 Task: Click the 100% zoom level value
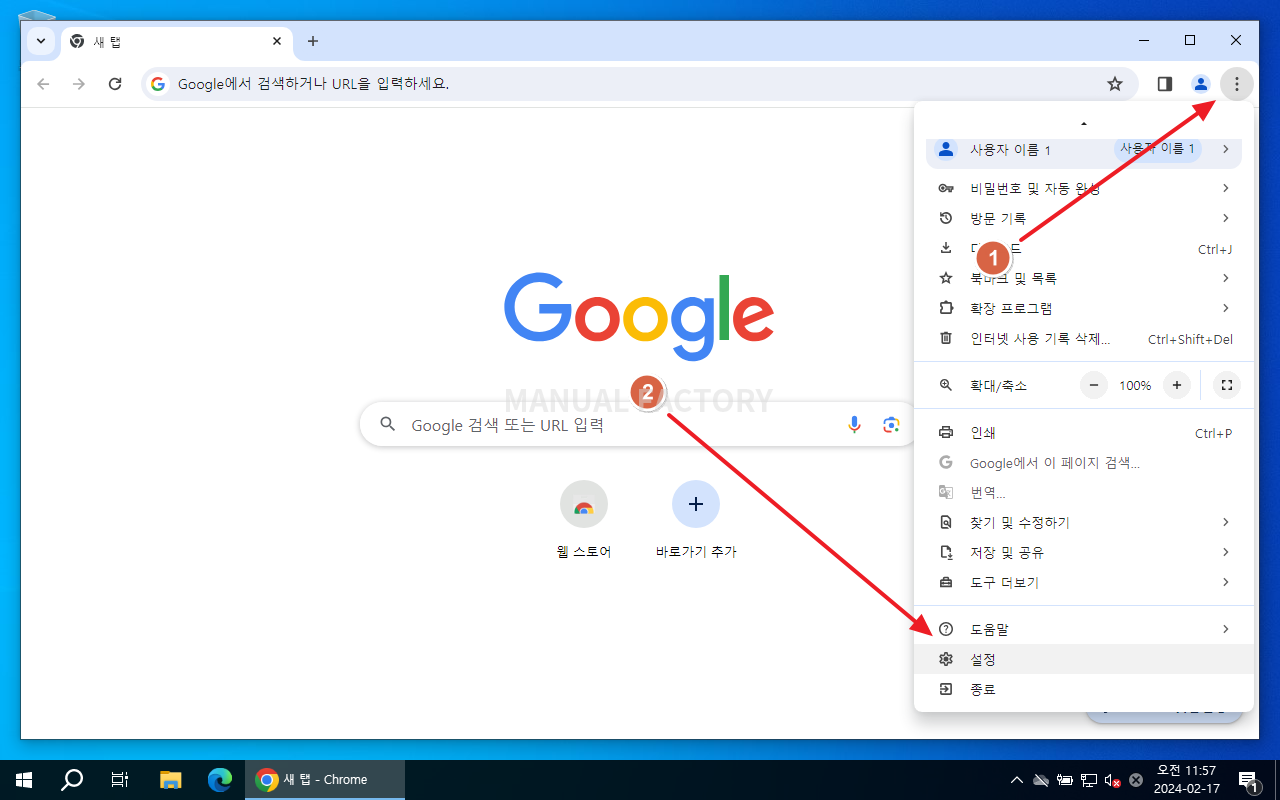[x=1135, y=385]
